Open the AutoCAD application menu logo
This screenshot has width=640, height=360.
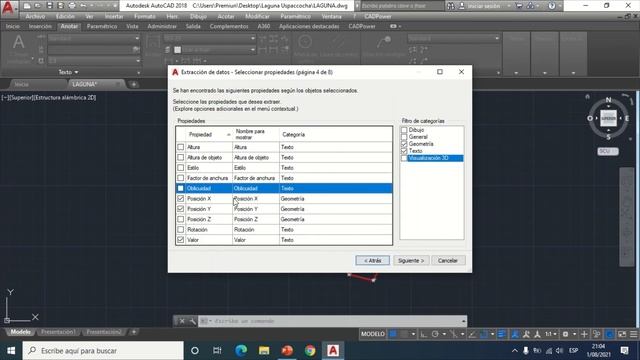coord(7,7)
